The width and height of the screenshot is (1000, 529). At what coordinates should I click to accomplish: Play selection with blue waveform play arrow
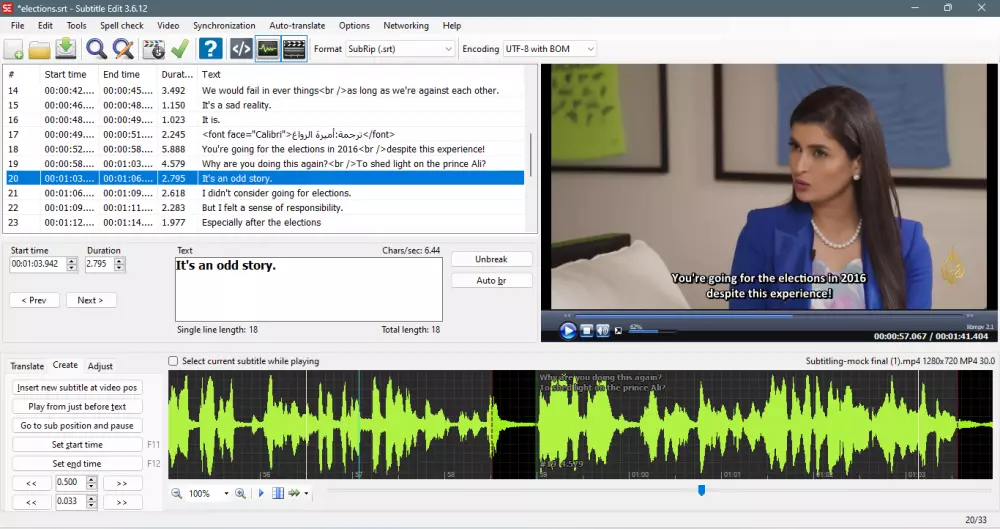261,493
